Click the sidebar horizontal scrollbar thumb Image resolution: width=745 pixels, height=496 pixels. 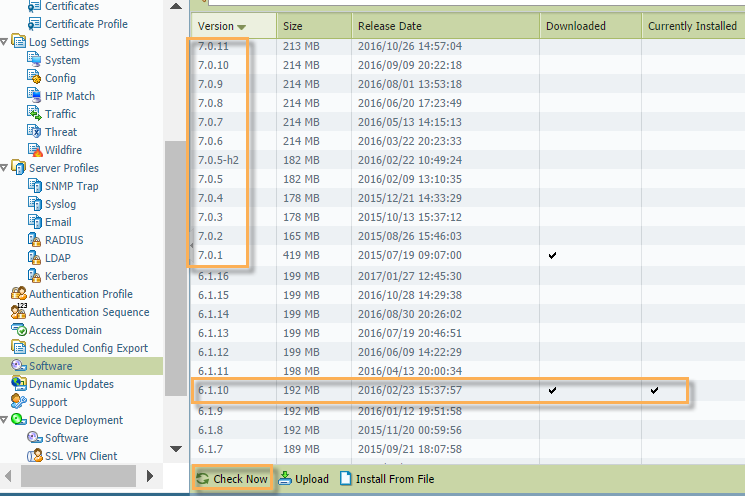(78, 476)
